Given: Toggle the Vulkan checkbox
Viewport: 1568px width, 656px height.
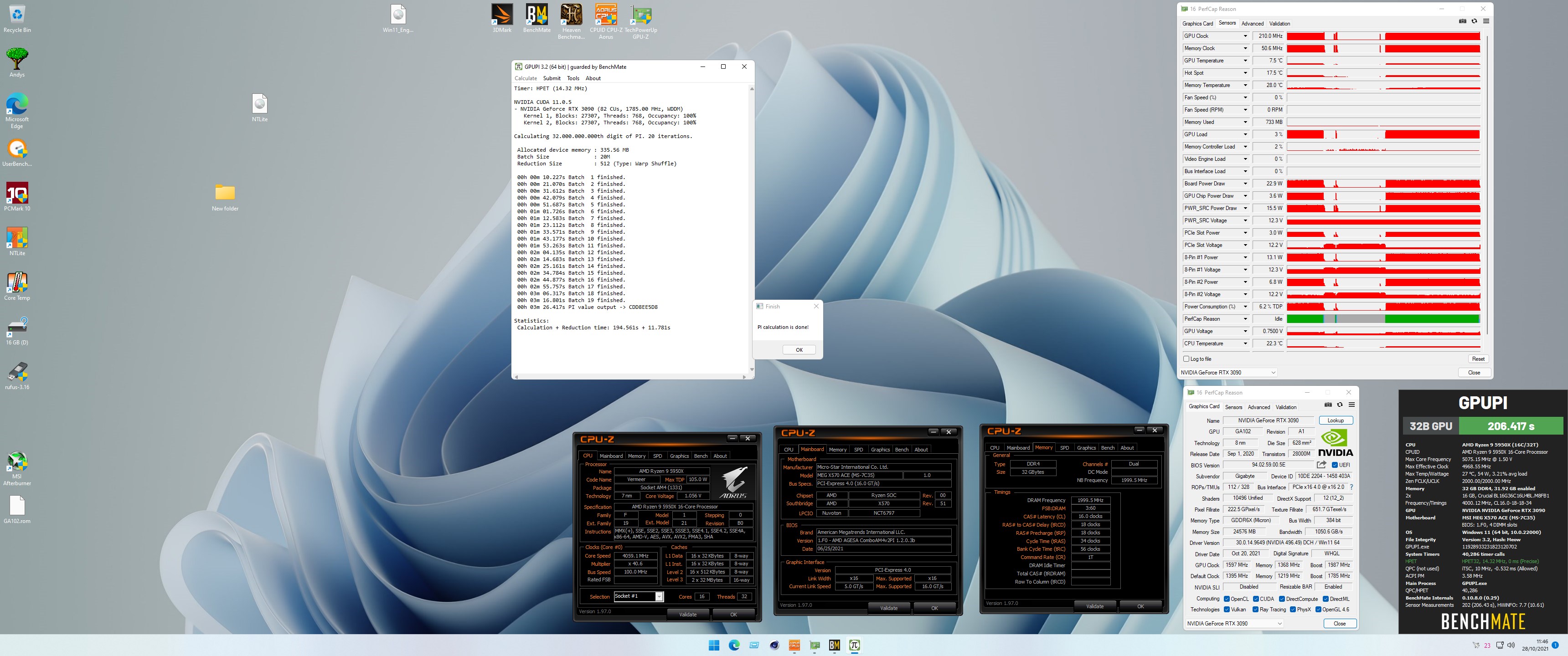Looking at the screenshot, I should point(1227,609).
